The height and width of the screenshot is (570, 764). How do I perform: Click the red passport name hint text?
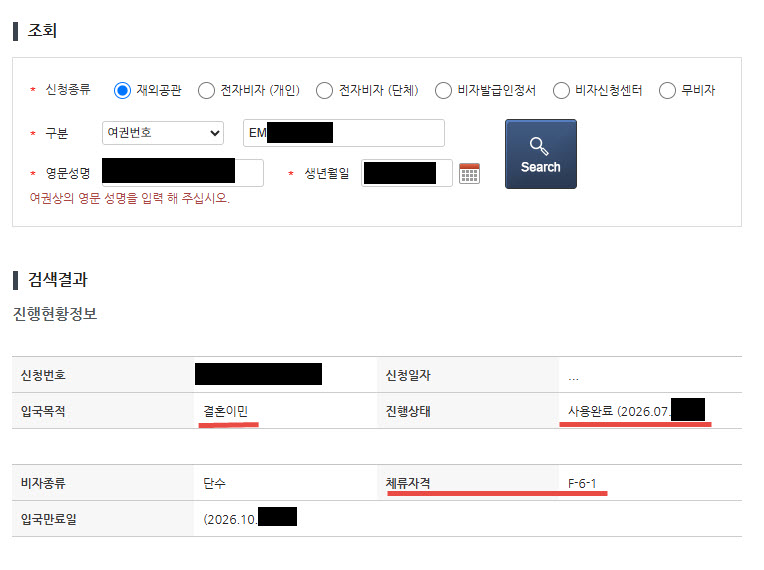[130, 198]
